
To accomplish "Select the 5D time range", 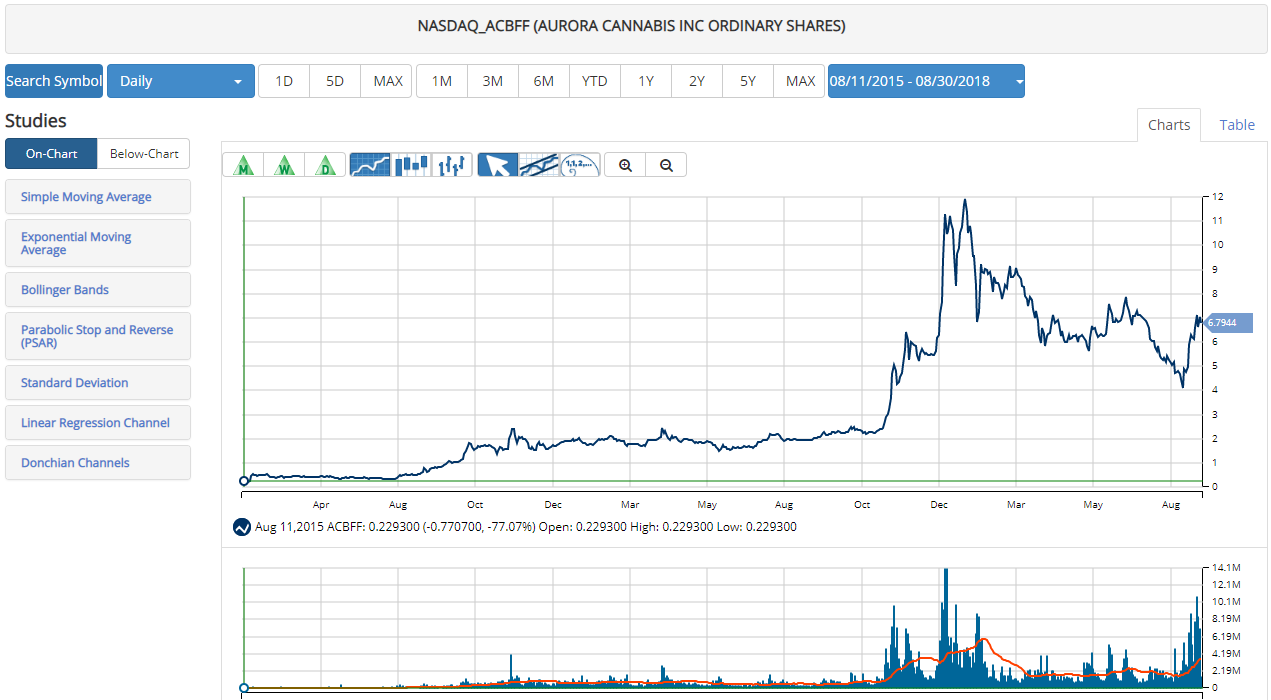I will click(x=335, y=81).
